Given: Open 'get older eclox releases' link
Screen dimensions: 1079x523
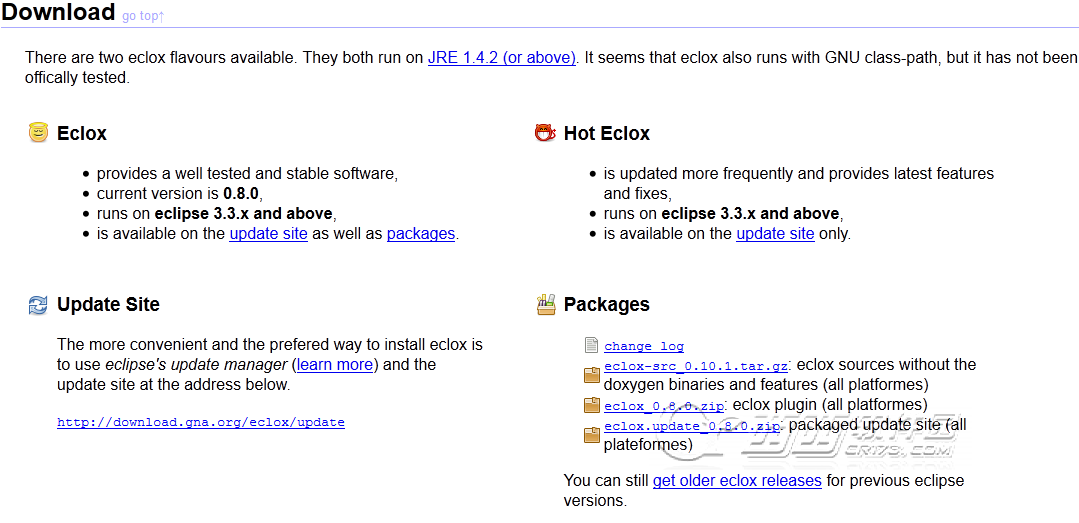Looking at the screenshot, I should (x=737, y=481).
